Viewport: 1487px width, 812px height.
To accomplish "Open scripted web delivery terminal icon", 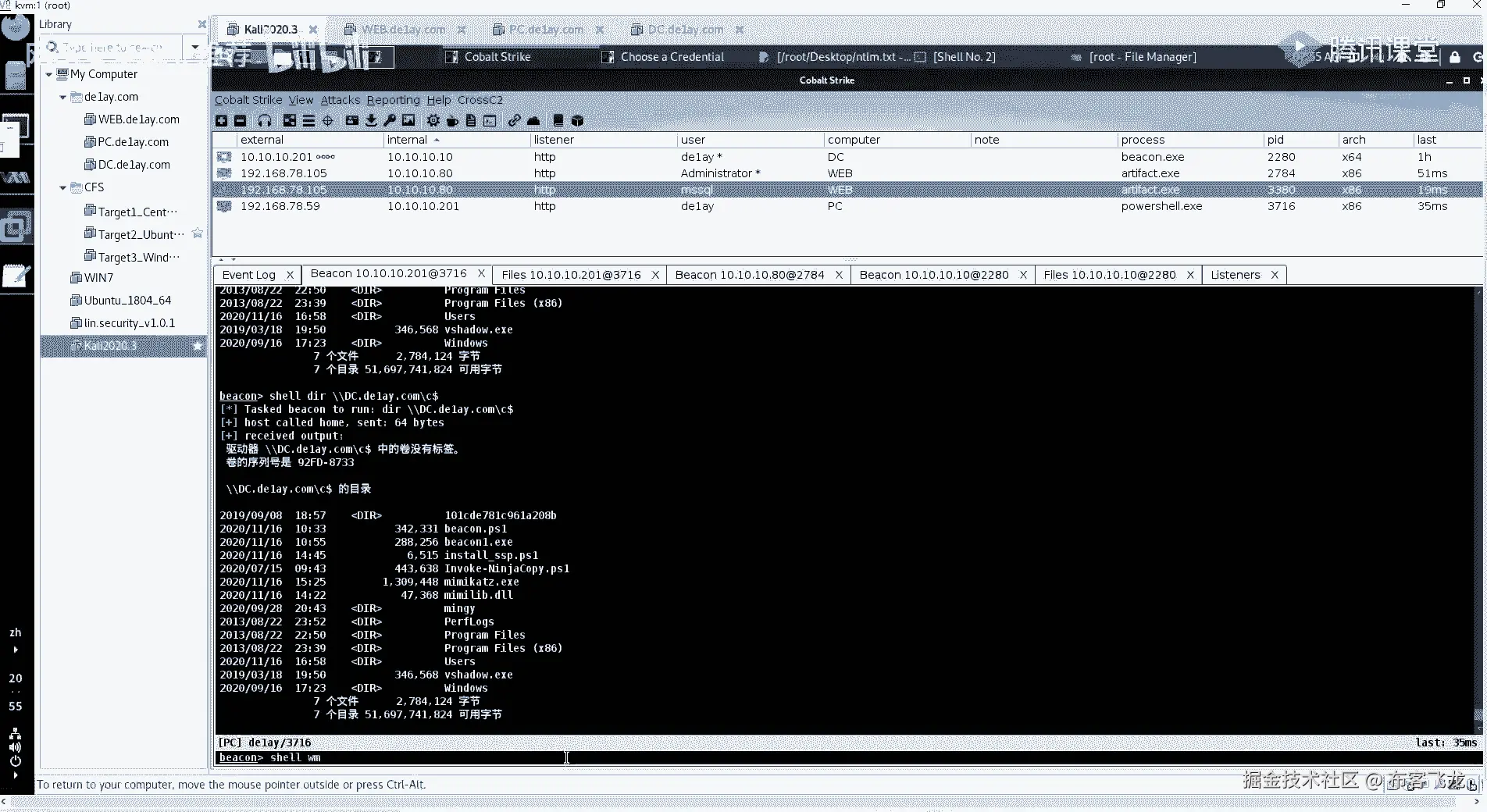I will 490,120.
